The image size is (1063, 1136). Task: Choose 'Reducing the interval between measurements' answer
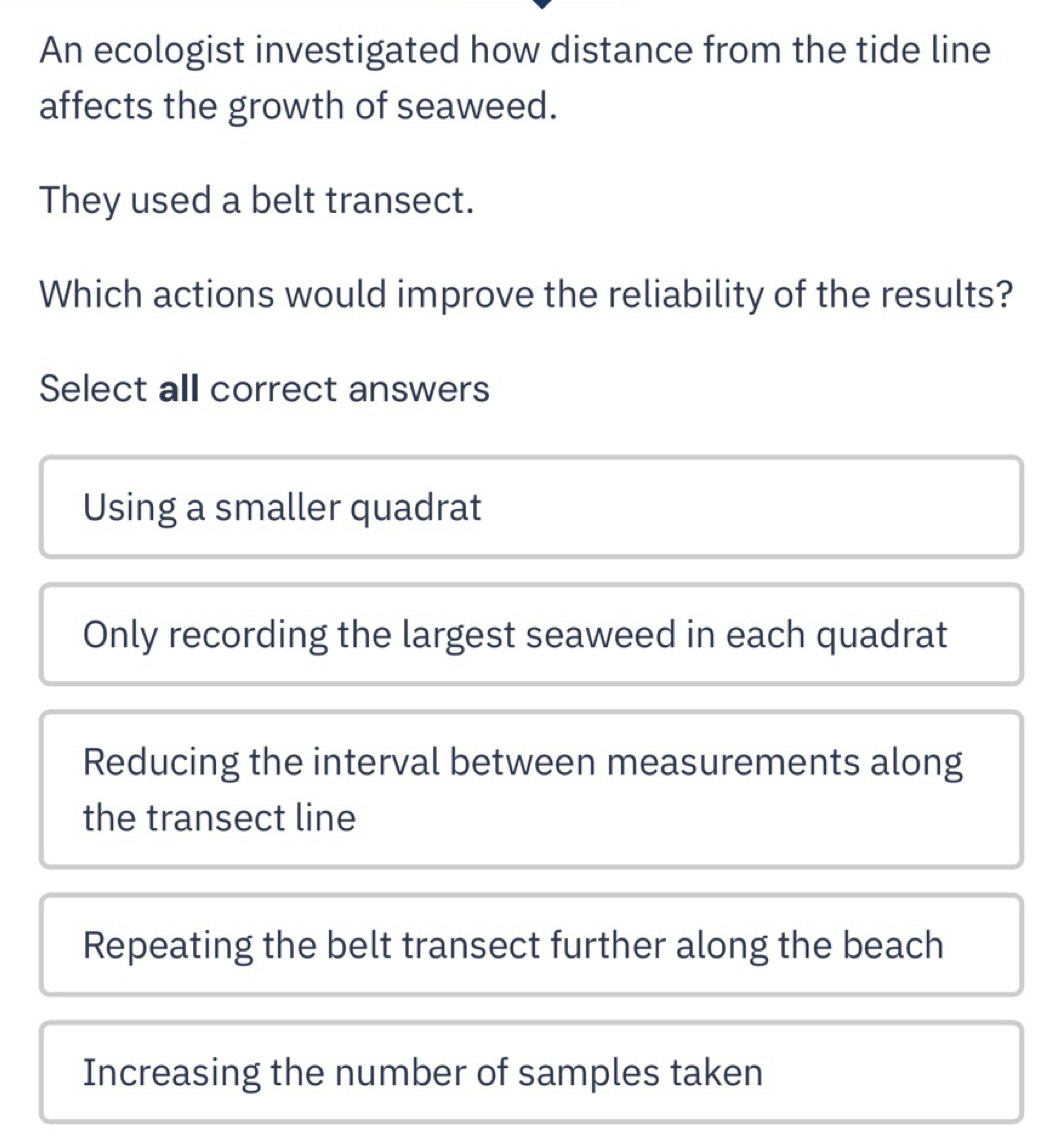coord(531,790)
